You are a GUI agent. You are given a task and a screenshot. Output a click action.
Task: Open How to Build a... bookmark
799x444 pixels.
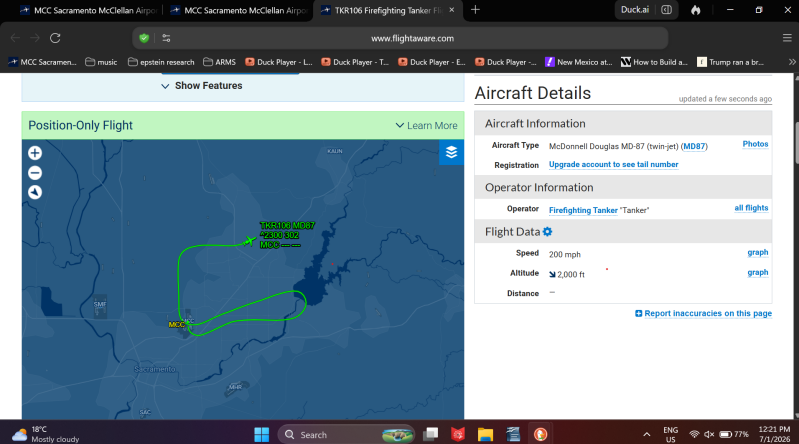(x=654, y=62)
